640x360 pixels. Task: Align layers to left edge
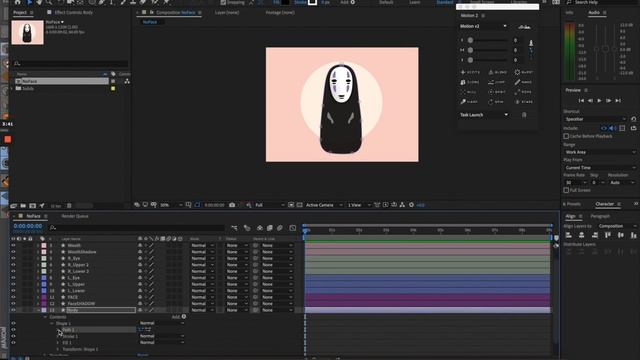(x=569, y=235)
